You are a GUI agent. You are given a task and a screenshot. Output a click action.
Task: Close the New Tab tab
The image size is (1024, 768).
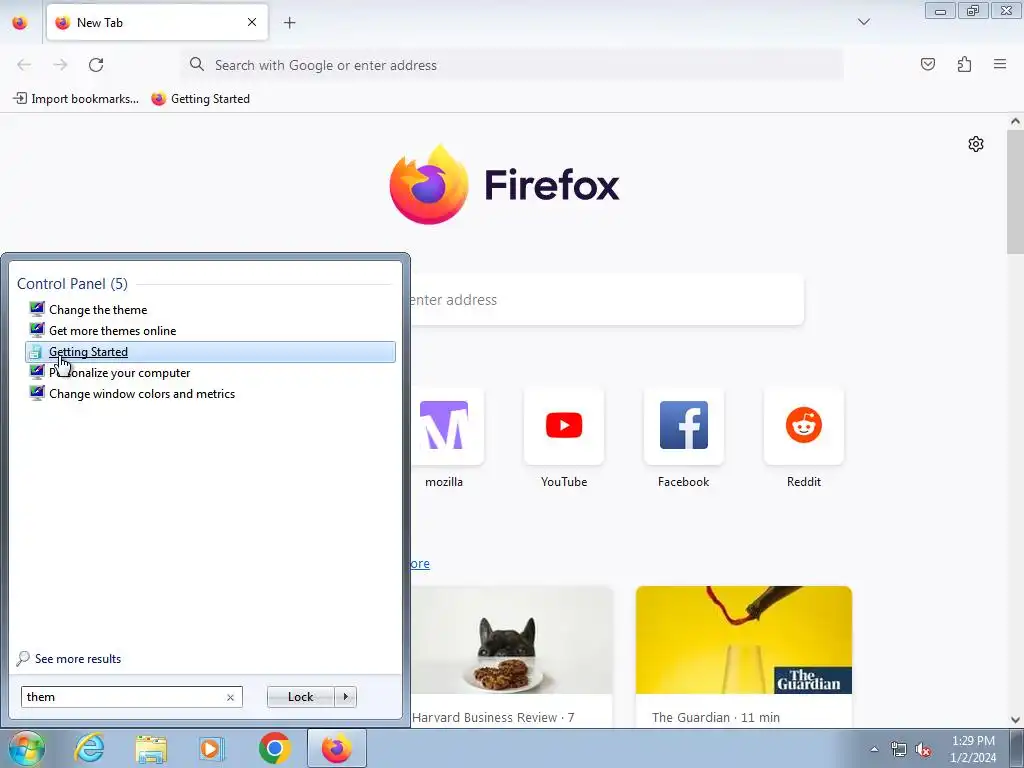tap(252, 22)
